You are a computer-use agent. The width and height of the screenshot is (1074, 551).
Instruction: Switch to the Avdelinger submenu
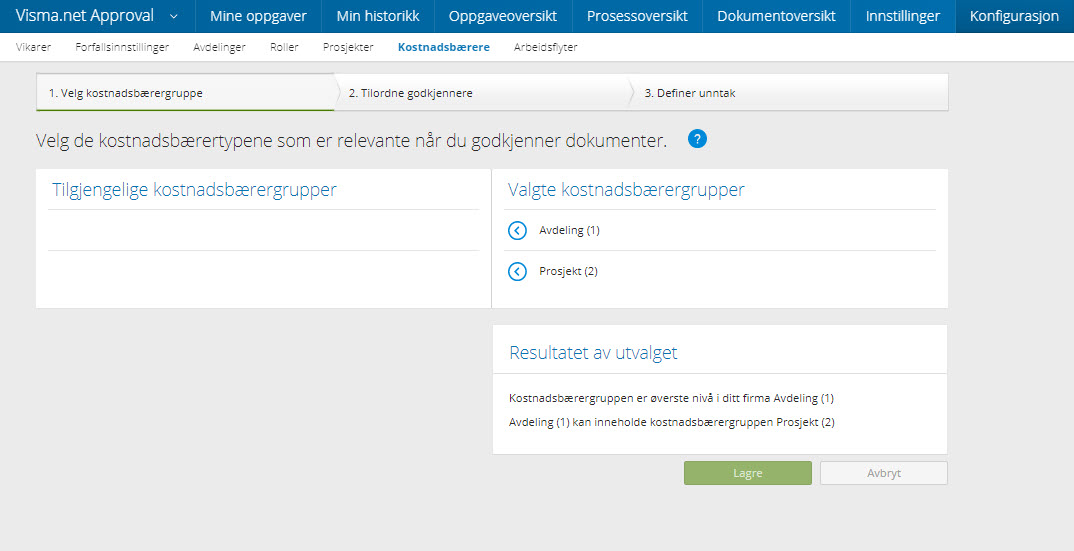(219, 47)
